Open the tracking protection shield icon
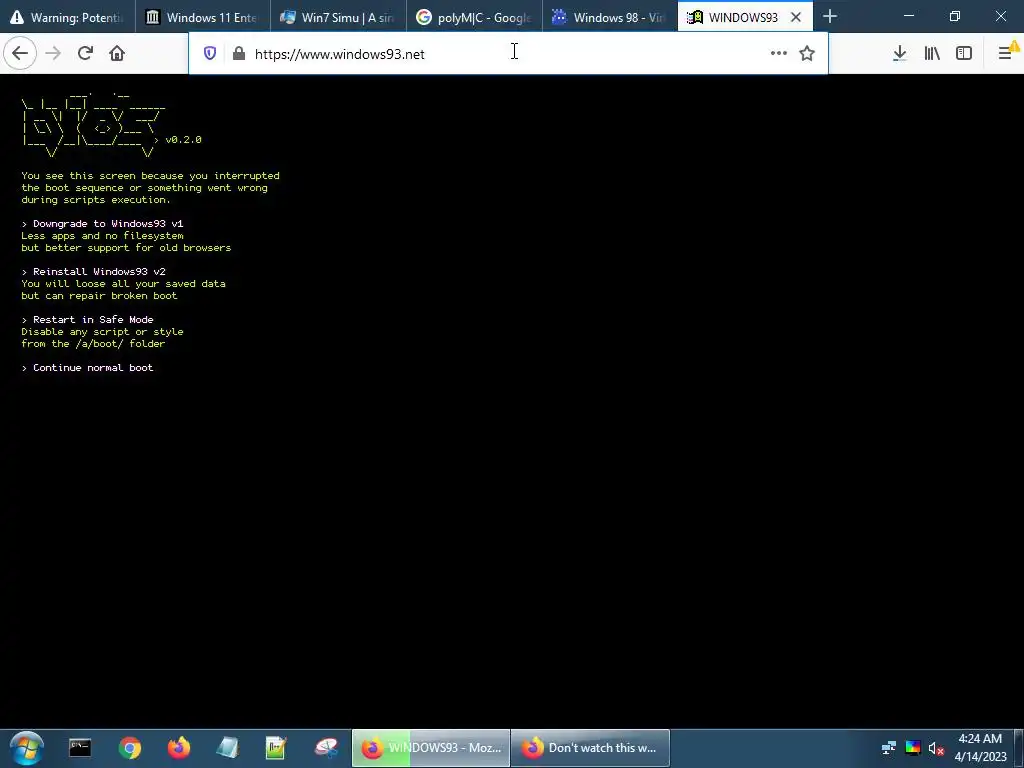This screenshot has width=1024, height=768. (210, 54)
